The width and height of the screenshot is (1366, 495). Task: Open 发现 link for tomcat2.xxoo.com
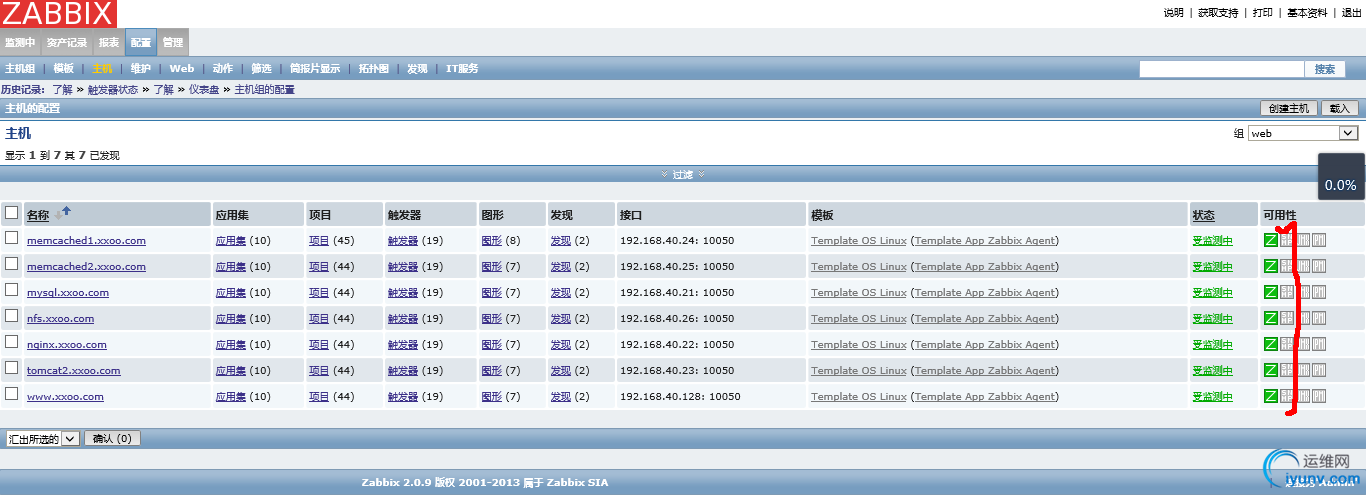[560, 371]
